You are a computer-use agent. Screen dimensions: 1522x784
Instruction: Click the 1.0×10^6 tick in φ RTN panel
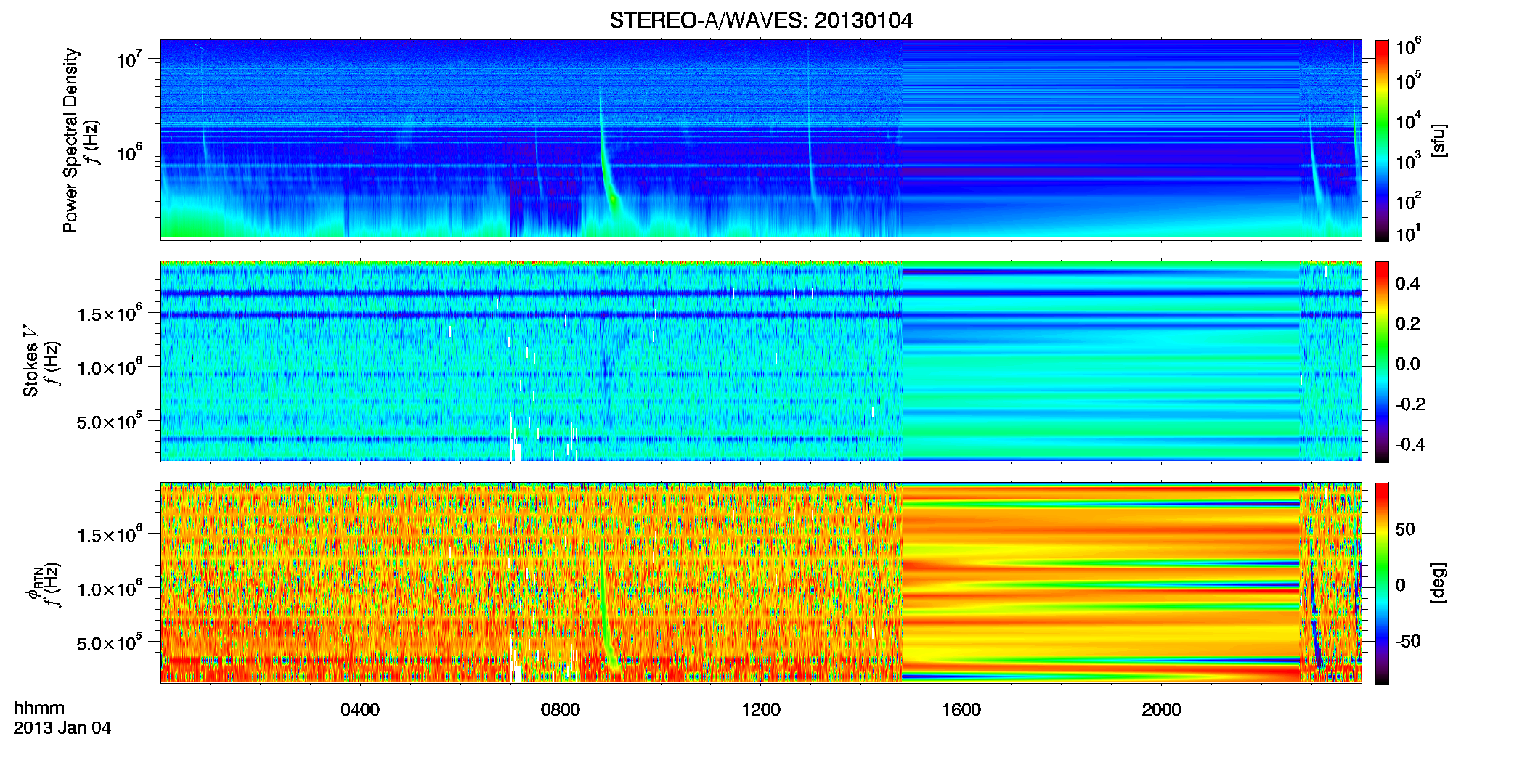[109, 589]
